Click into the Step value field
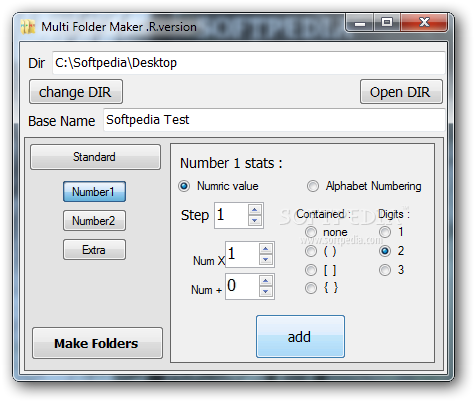The image size is (475, 402). point(231,215)
